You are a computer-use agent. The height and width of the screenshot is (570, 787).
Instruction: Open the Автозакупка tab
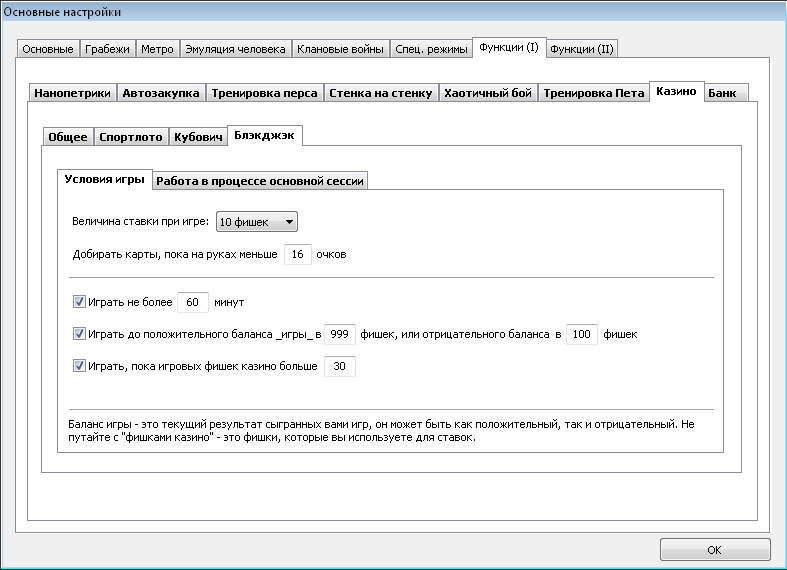pyautogui.click(x=161, y=93)
